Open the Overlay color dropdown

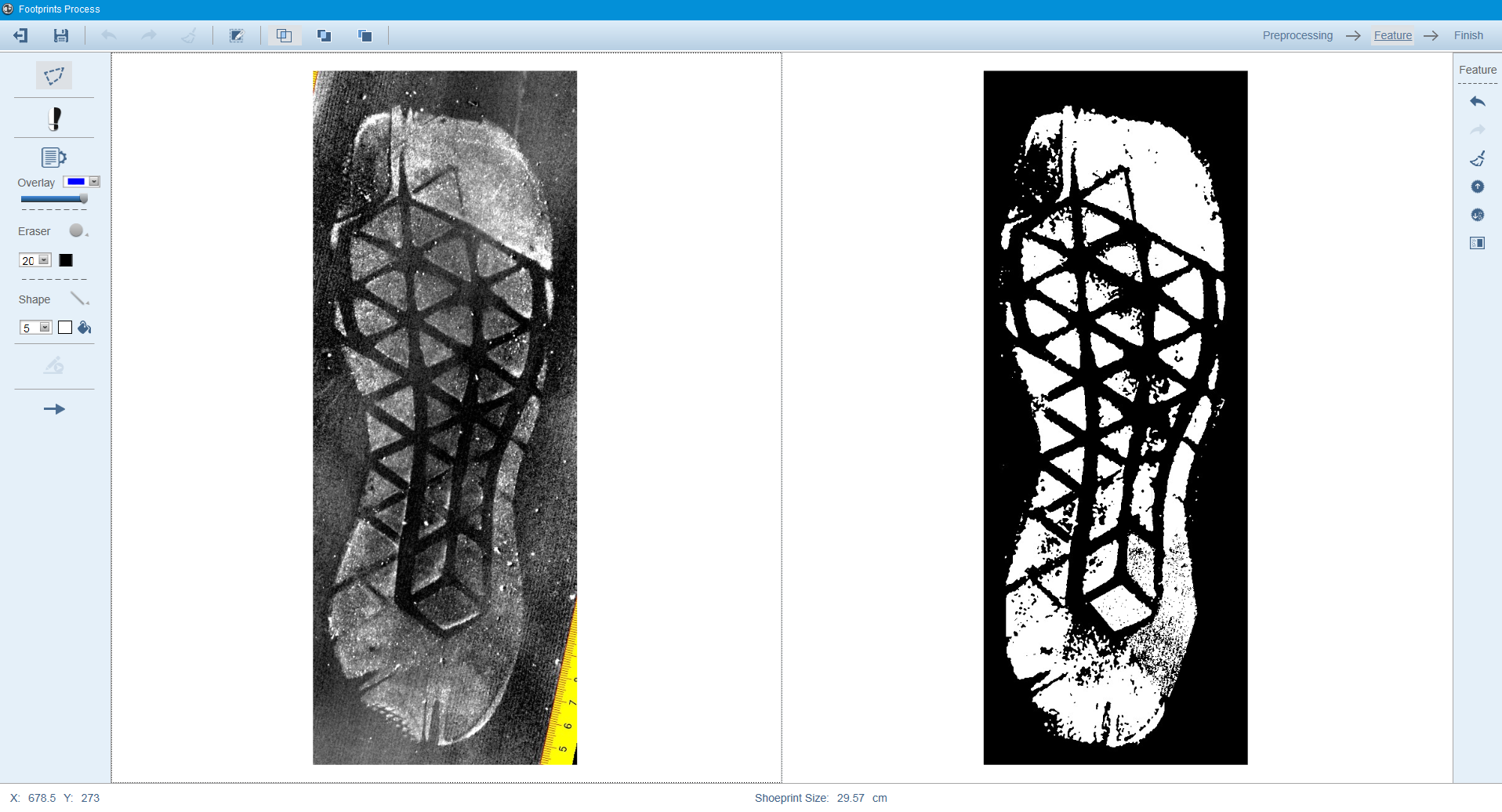tap(93, 181)
